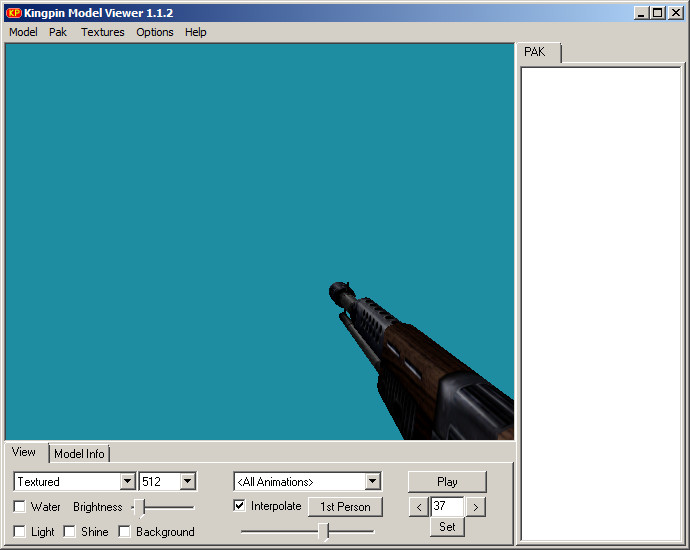Toggle the Water checkbox
Screen dimensions: 690x550
tap(19, 506)
